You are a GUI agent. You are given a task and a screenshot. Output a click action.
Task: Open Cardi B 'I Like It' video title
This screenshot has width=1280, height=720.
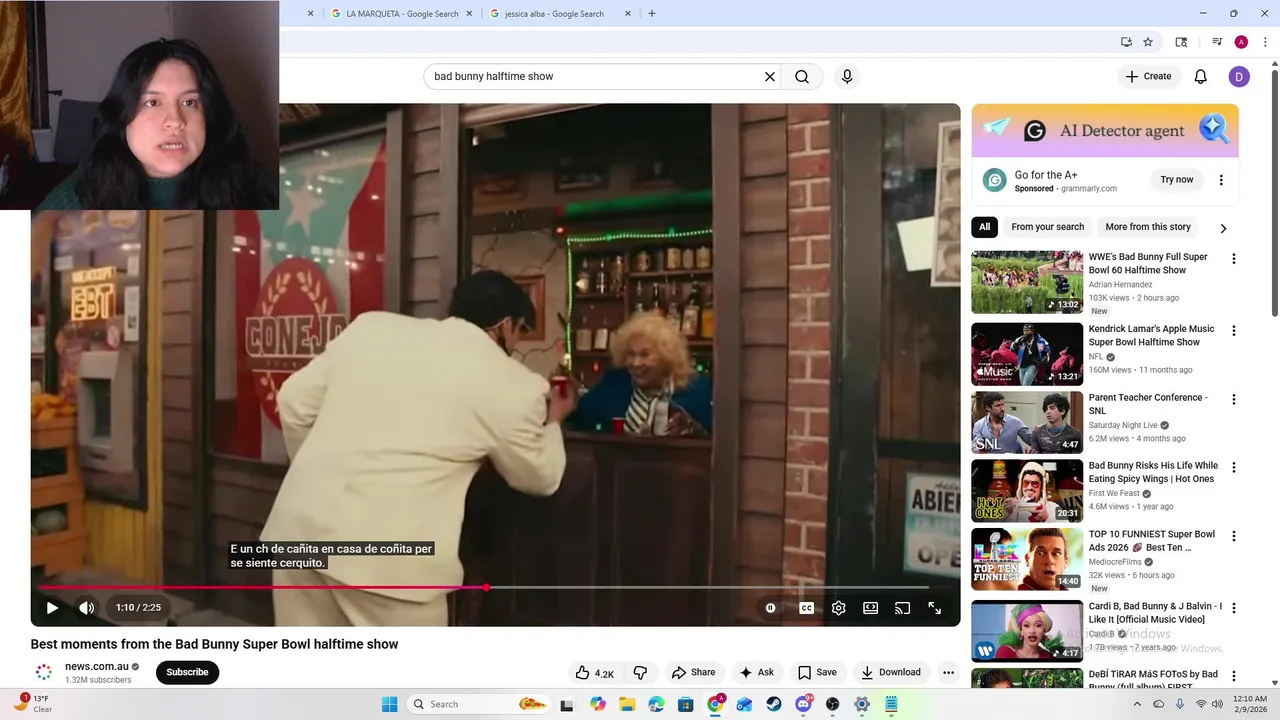1155,613
